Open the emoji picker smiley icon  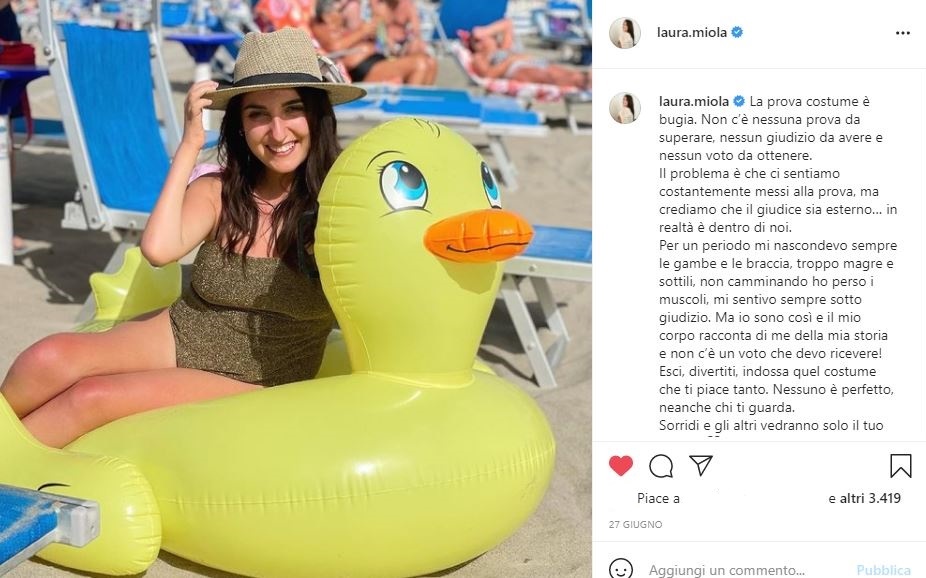(621, 569)
